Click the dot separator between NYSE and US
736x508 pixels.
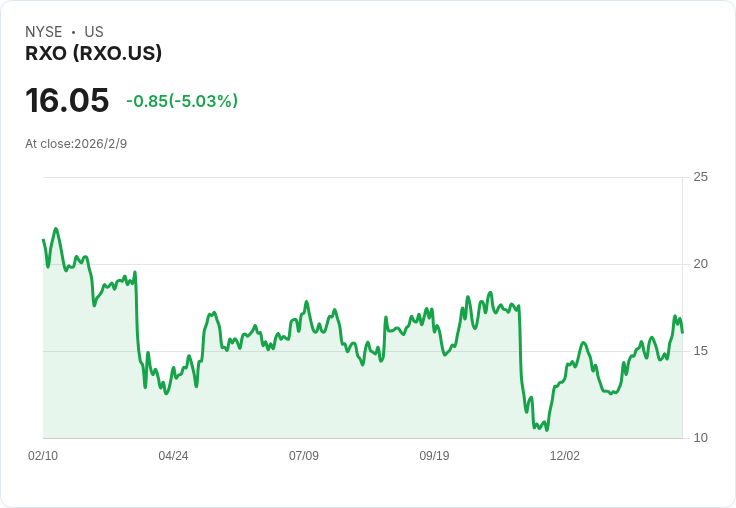pos(73,32)
